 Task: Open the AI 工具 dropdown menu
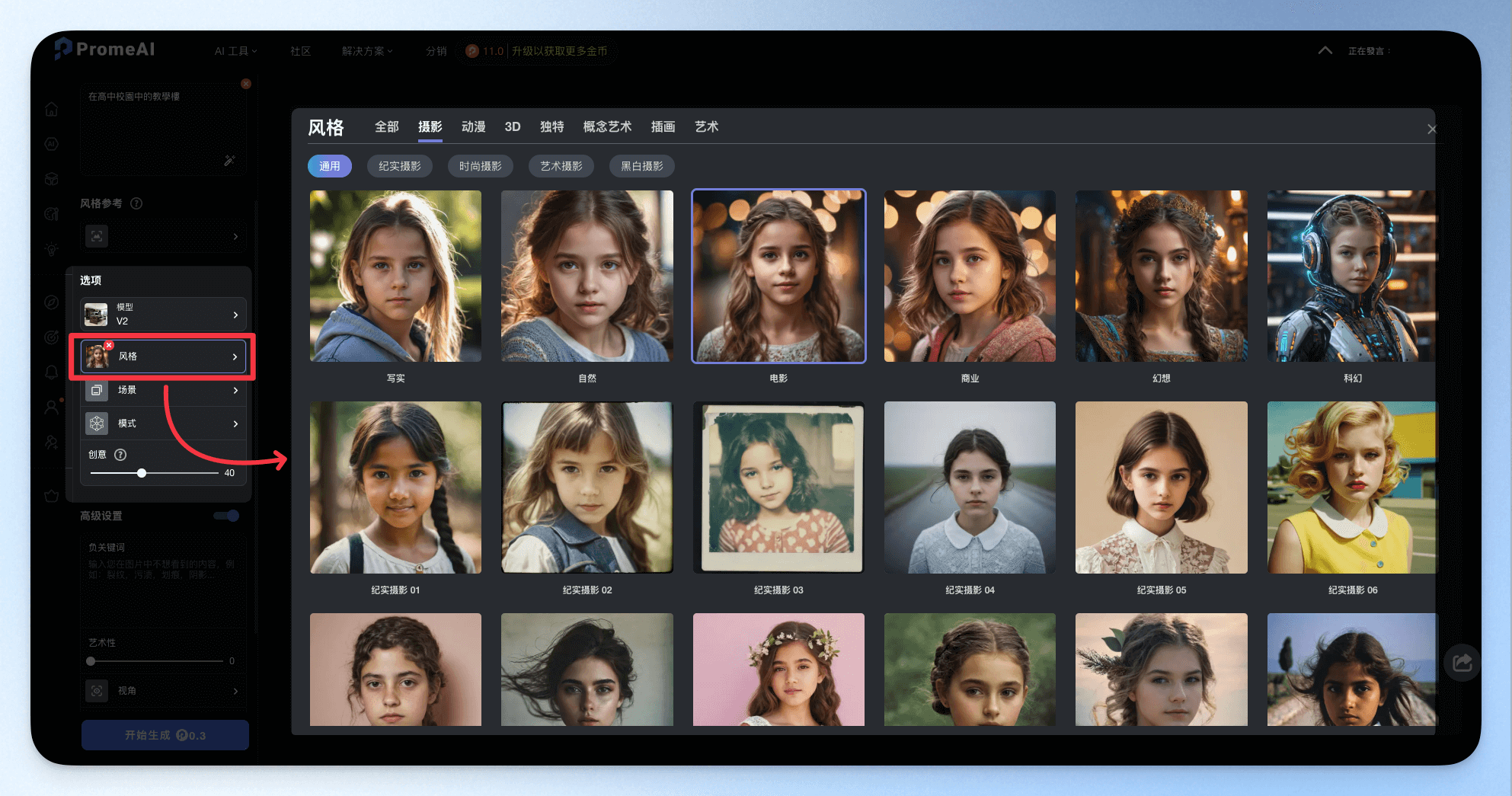coord(235,51)
